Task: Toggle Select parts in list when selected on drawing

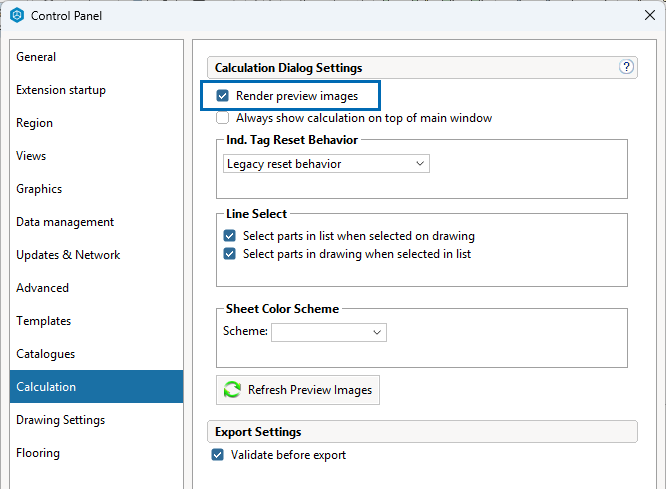Action: (x=229, y=235)
